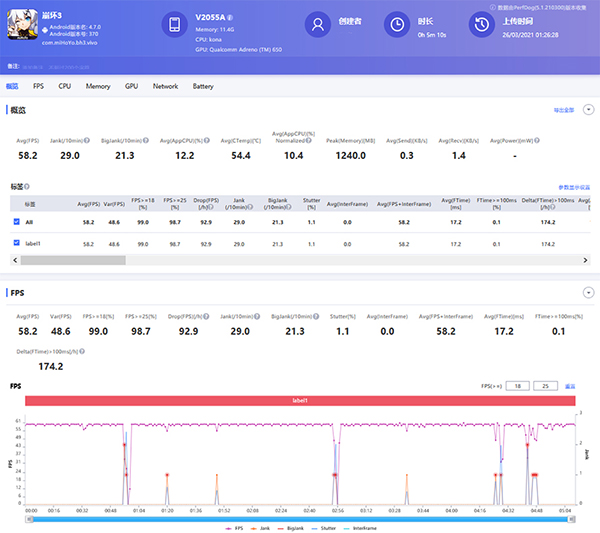Toggle the label1 row checkbox
The width and height of the screenshot is (600, 533).
tap(15, 244)
